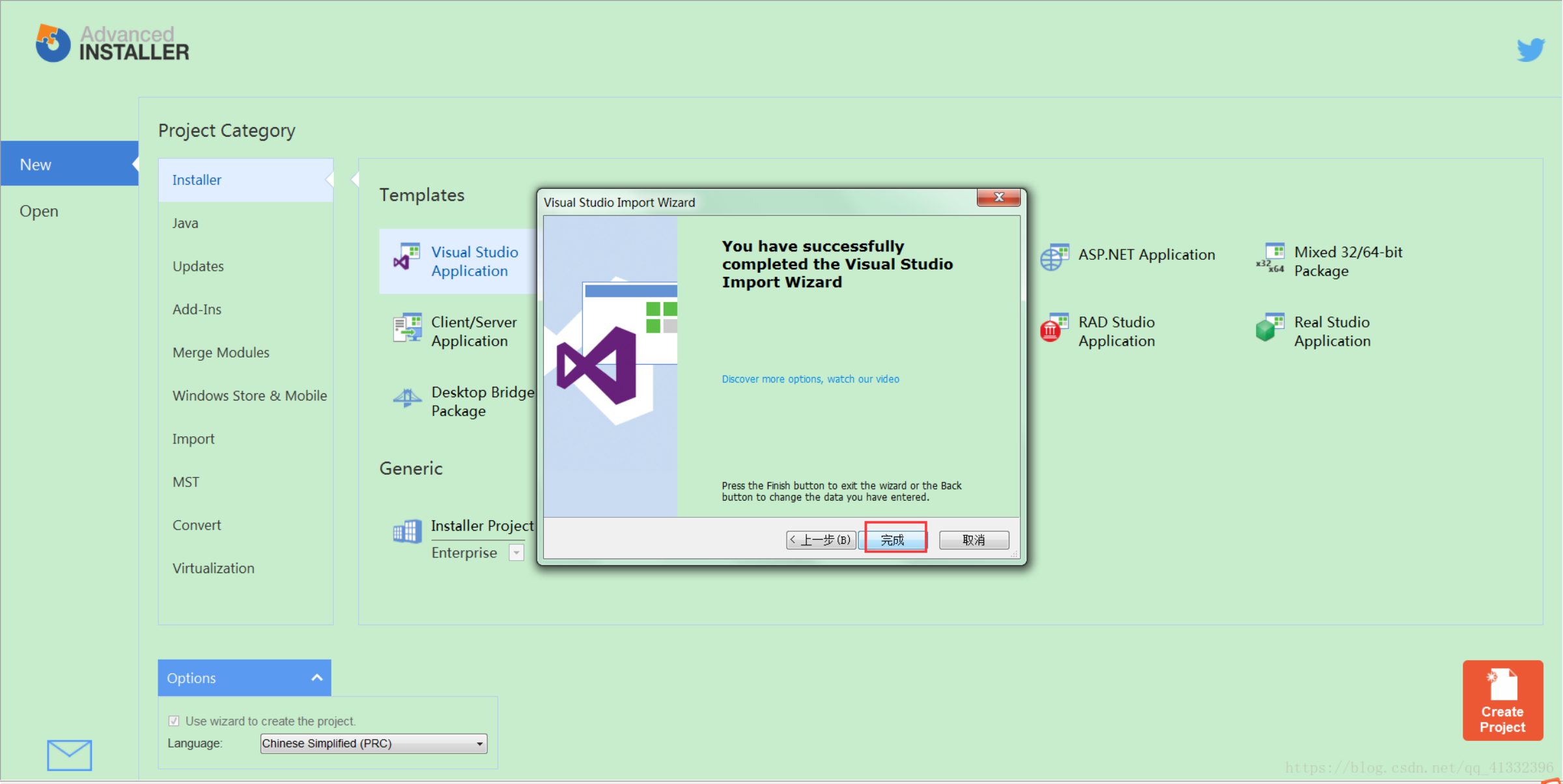Open the Discover more options video link
This screenshot has height=784, width=1563.
pyautogui.click(x=810, y=379)
